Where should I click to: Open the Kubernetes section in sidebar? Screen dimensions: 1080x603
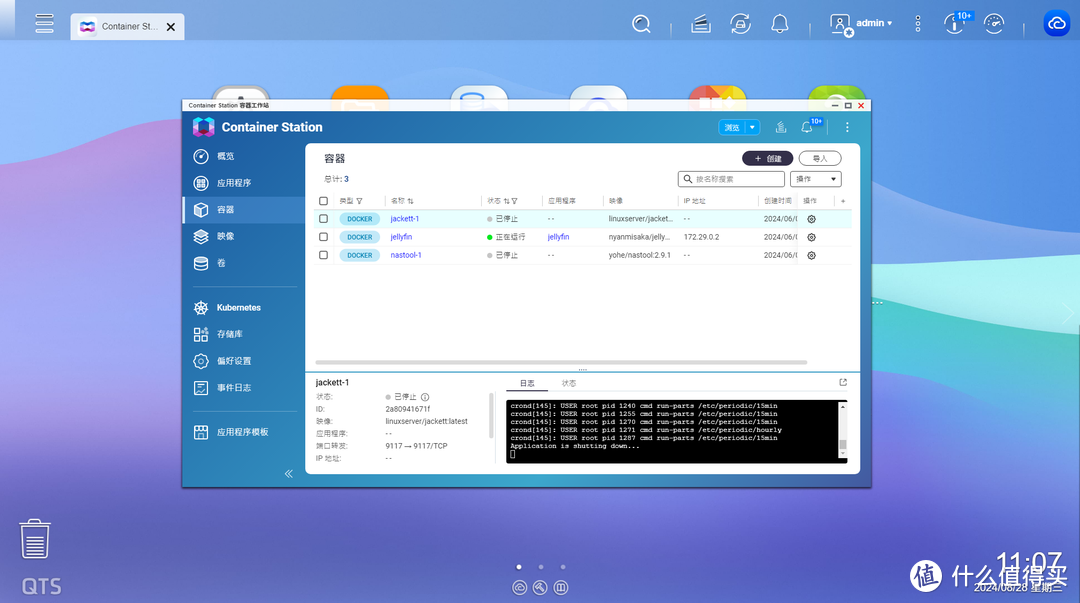238,308
